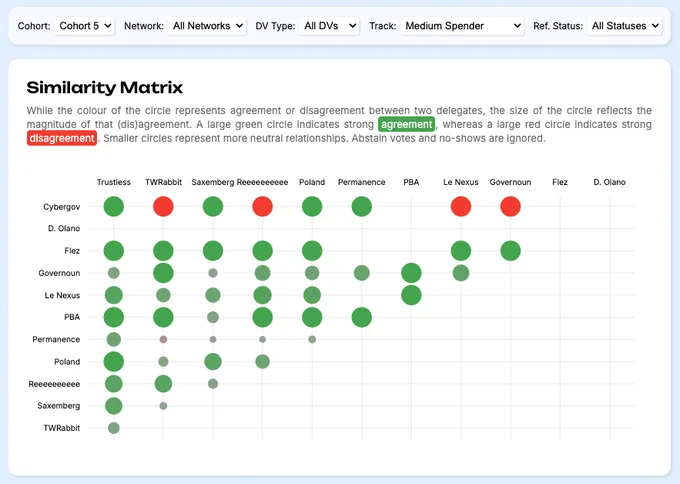Click small circle for Saxemberg and TWRabbit
This screenshot has height=484, width=680.
pos(163,406)
